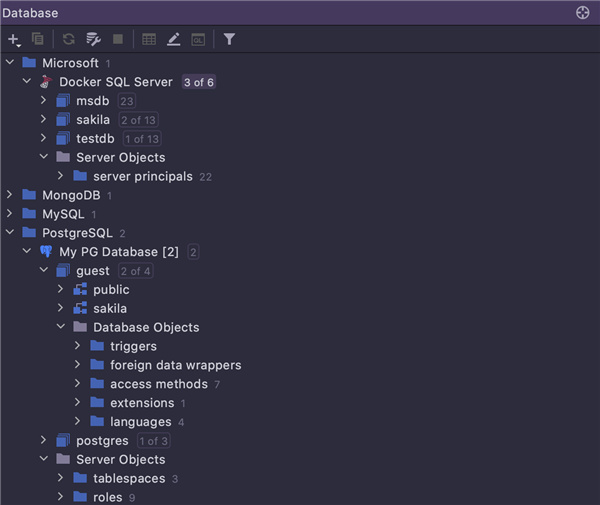Image resolution: width=600 pixels, height=505 pixels.
Task: Open the '2' badge beside My PG Database
Action: 193,252
